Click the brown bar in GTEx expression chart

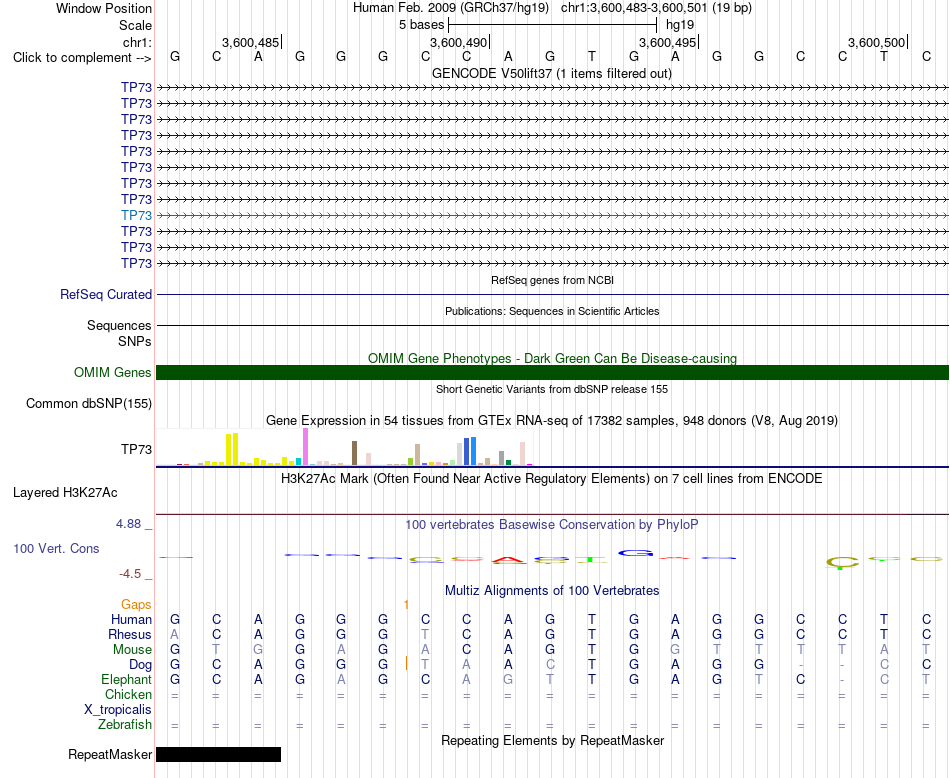coord(354,453)
